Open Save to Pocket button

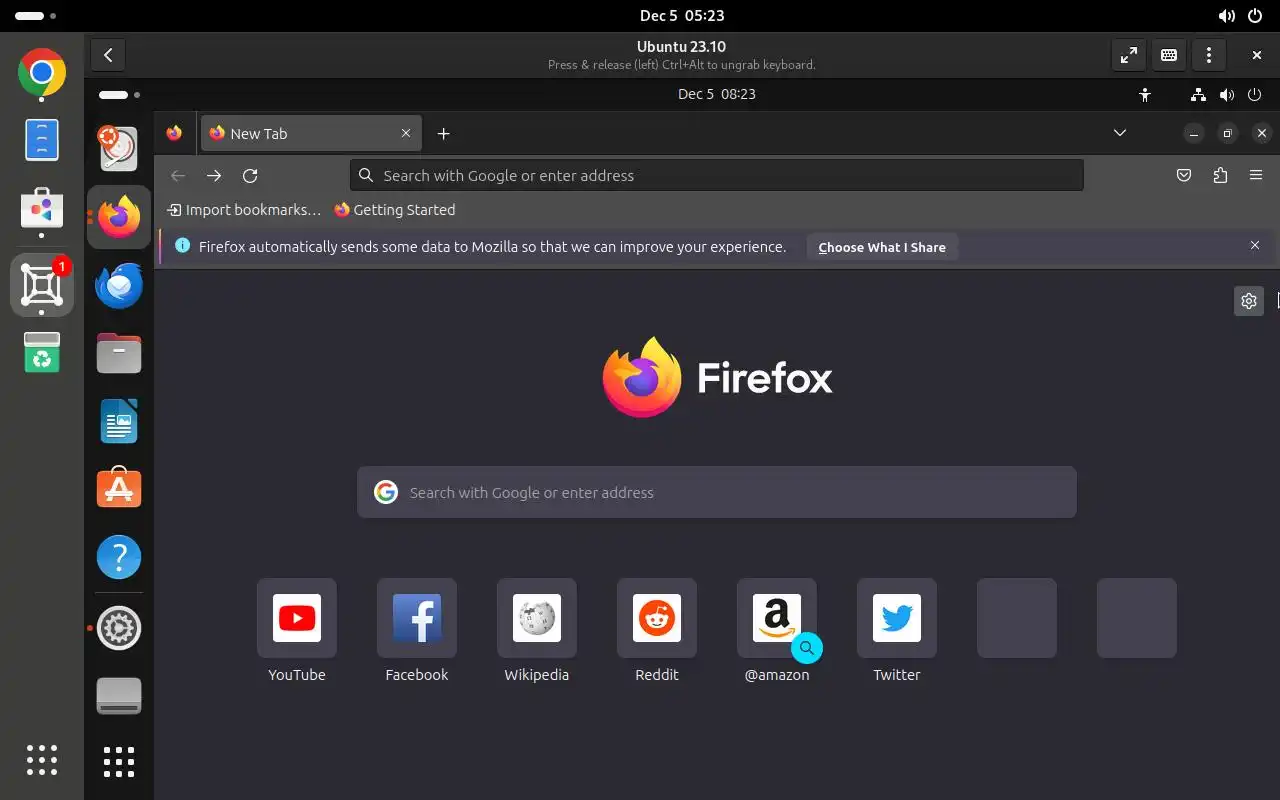(x=1184, y=175)
